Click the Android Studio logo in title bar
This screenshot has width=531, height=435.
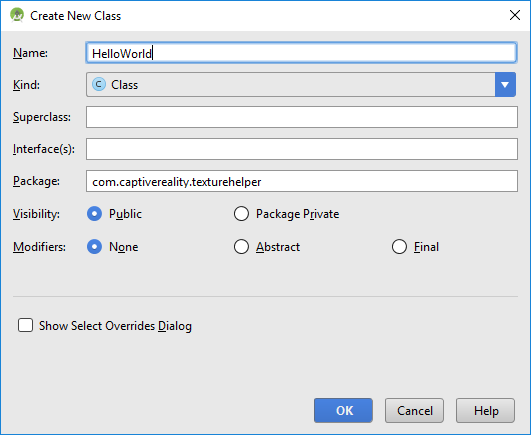click(x=17, y=16)
